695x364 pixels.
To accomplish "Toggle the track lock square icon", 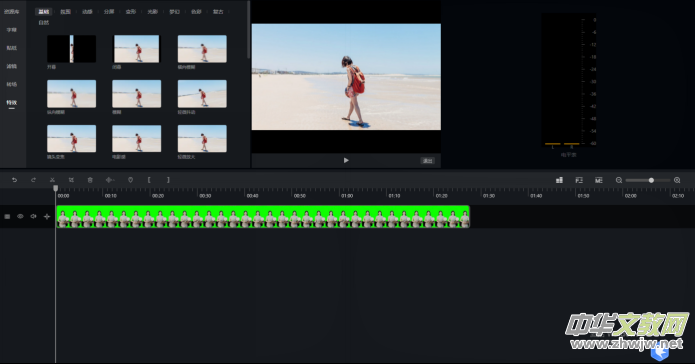I will click(x=7, y=216).
